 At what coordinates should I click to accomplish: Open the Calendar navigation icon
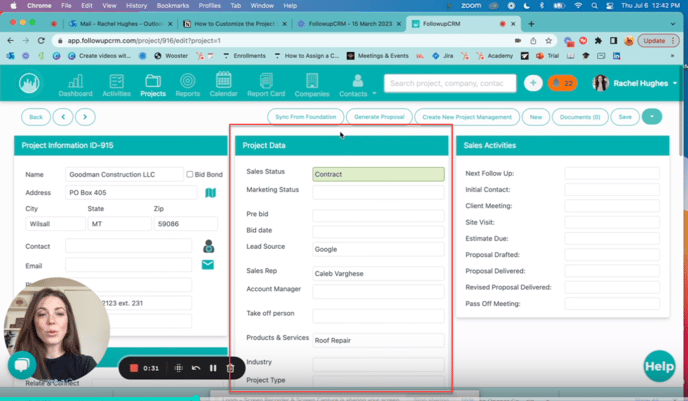223,84
